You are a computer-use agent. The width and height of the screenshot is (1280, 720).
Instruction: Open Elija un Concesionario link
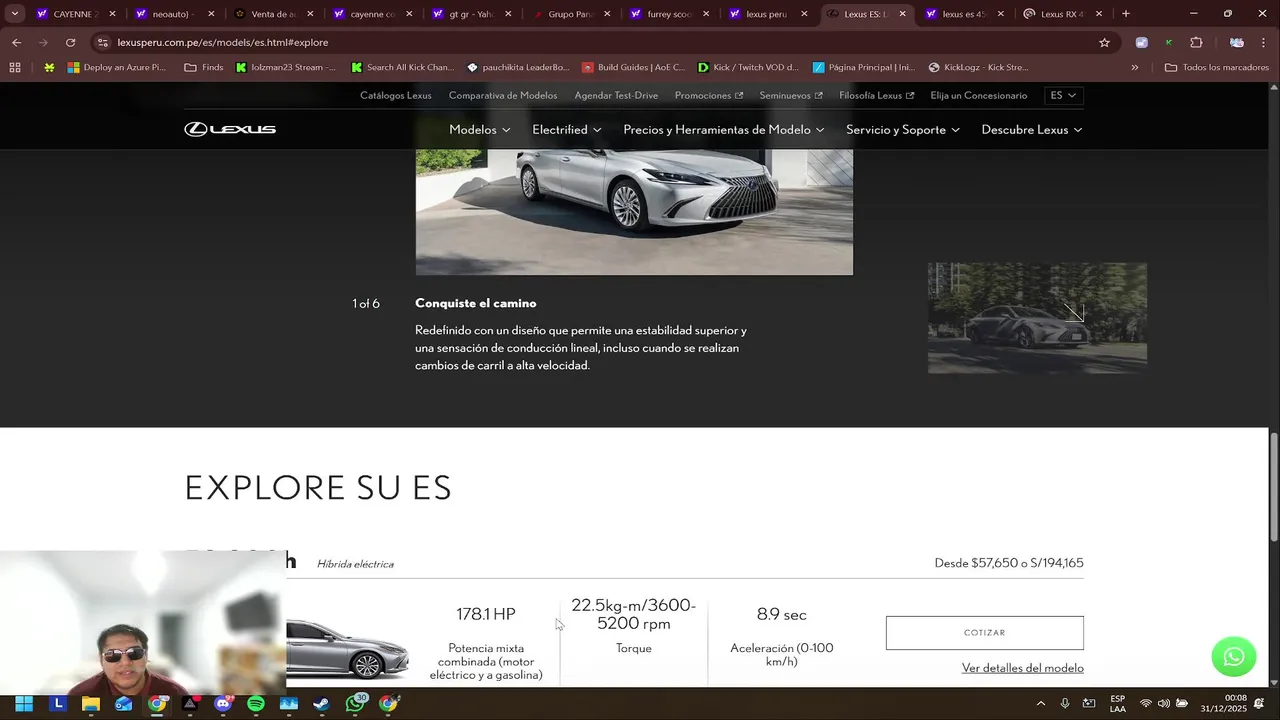click(x=979, y=95)
